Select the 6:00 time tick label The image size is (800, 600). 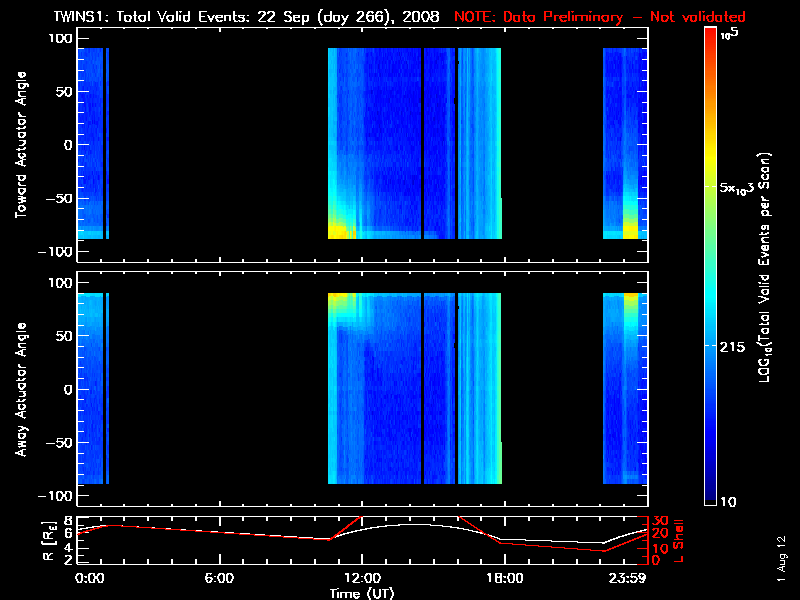click(219, 578)
